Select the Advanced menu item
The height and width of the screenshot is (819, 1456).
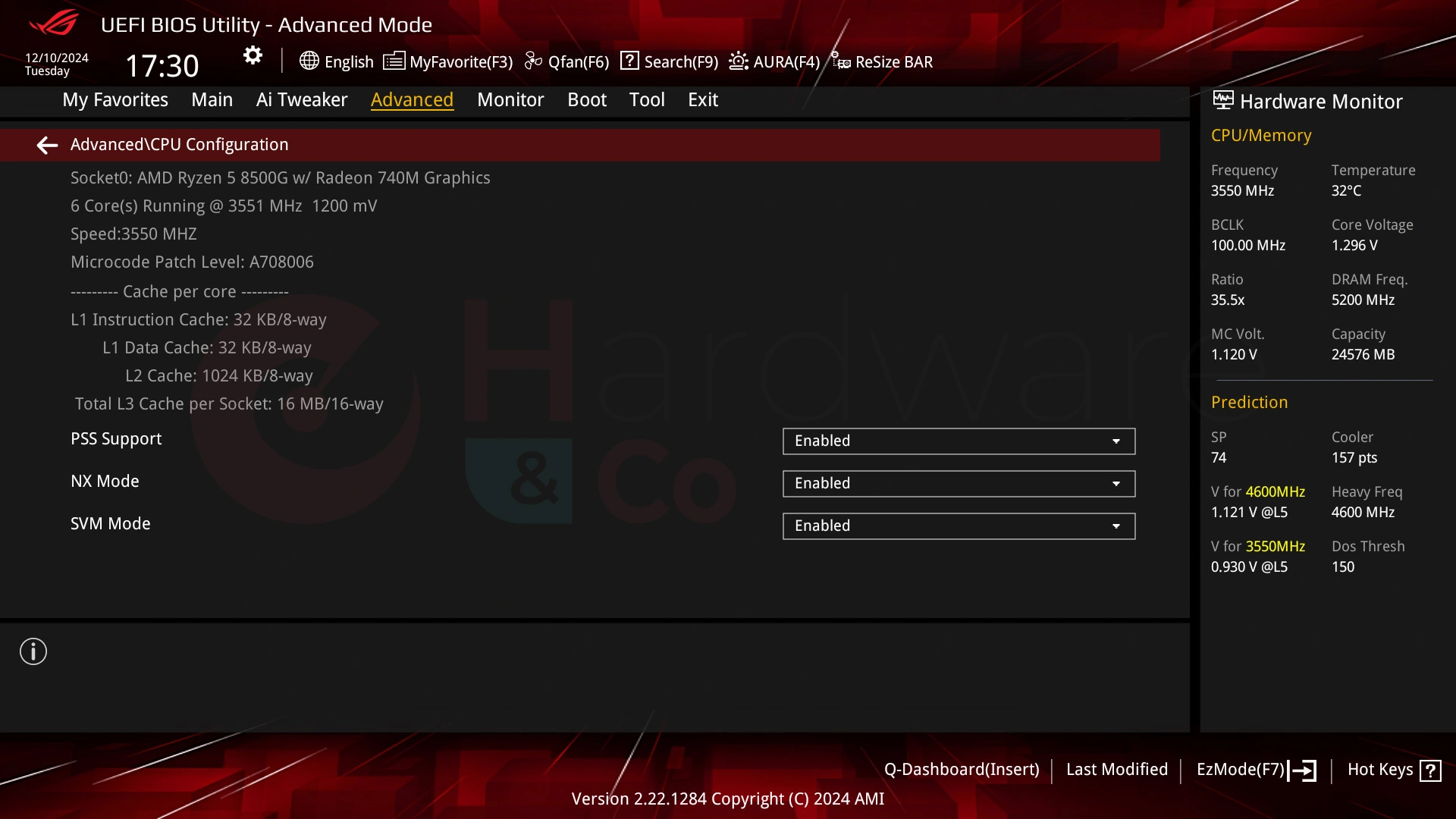pos(412,99)
